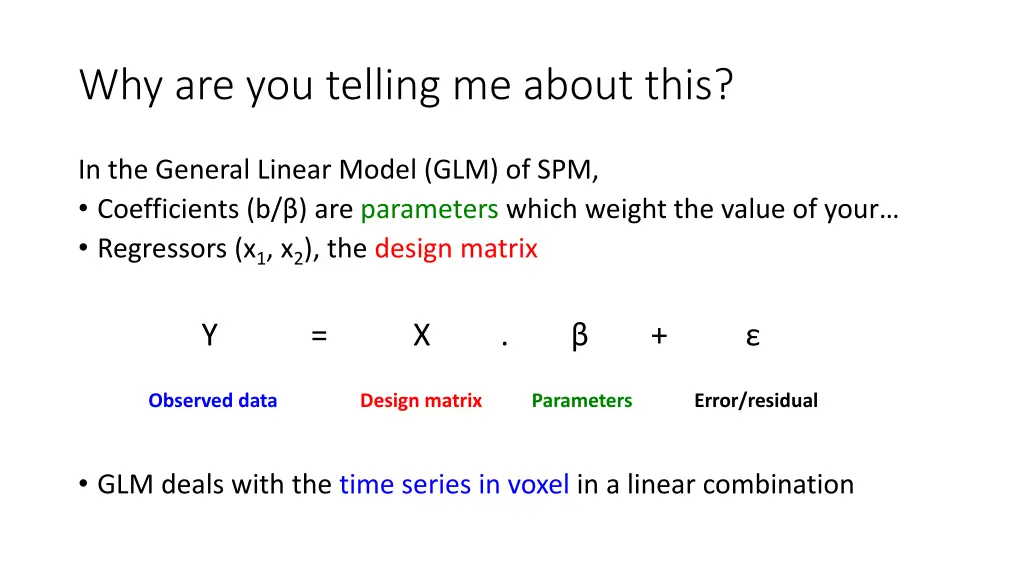Click the plus sign in the equation
Viewport: 1024px width, 576px height.
pyautogui.click(x=659, y=336)
